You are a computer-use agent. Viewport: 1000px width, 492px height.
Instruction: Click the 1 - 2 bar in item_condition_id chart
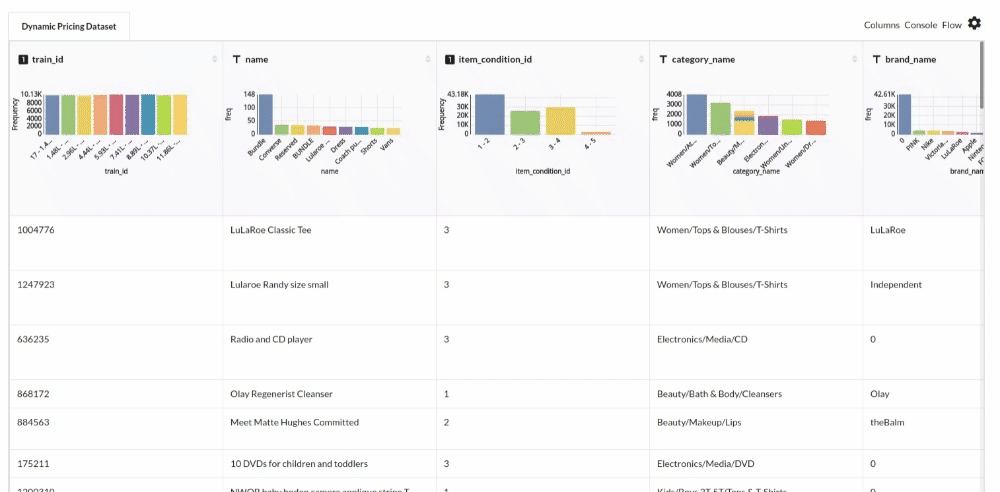pyautogui.click(x=490, y=114)
